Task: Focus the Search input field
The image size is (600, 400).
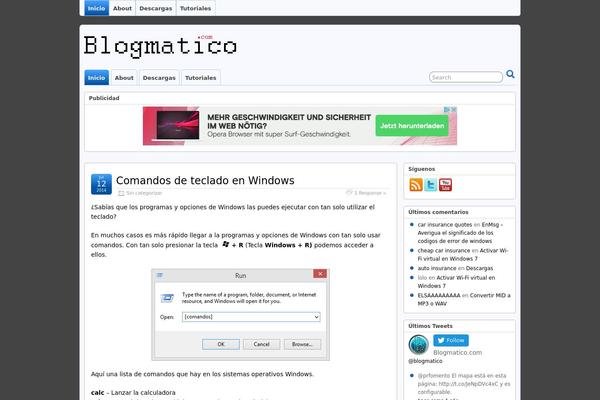Action: pyautogui.click(x=466, y=77)
